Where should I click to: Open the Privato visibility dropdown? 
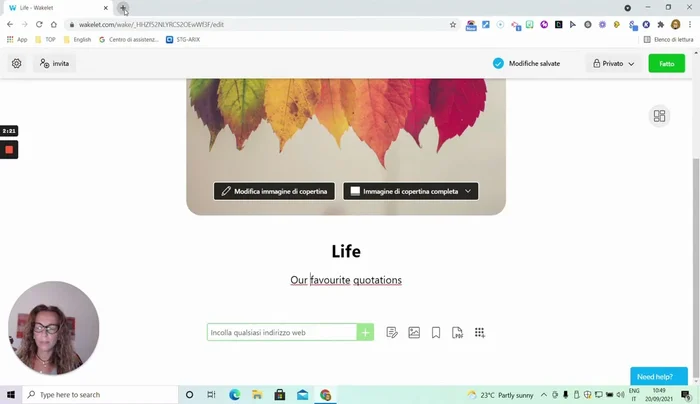[x=613, y=63]
